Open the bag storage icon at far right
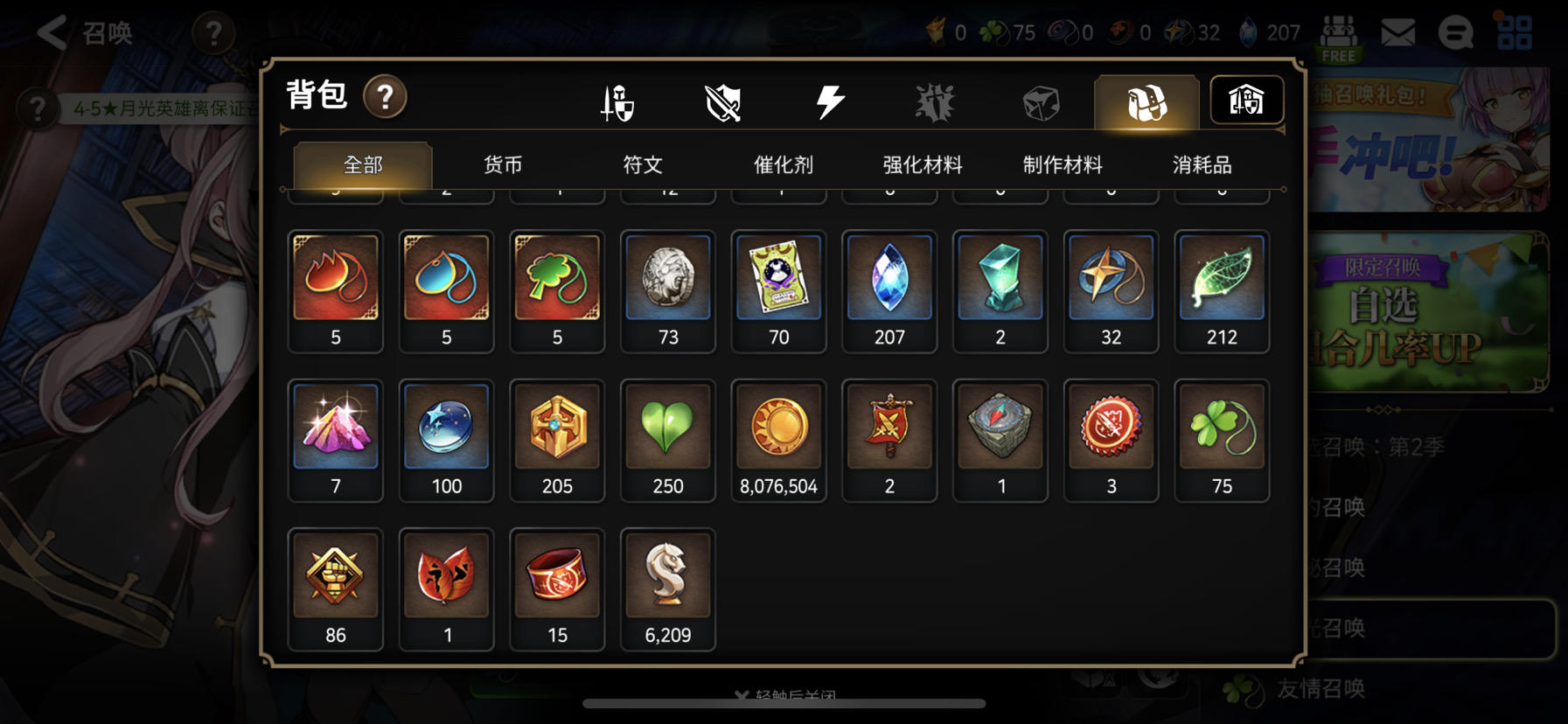The width and height of the screenshot is (1568, 724). click(1246, 100)
